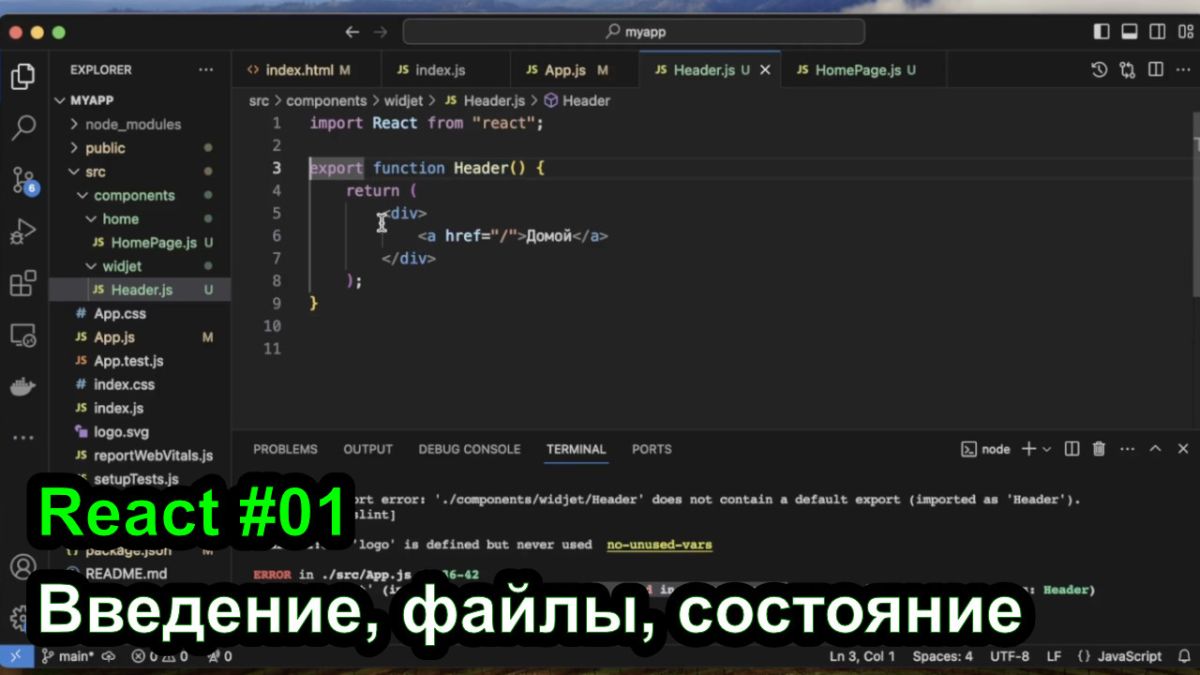The width and height of the screenshot is (1200, 675).
Task: Click UTF-8 encoding in status bar
Action: coord(1009,657)
